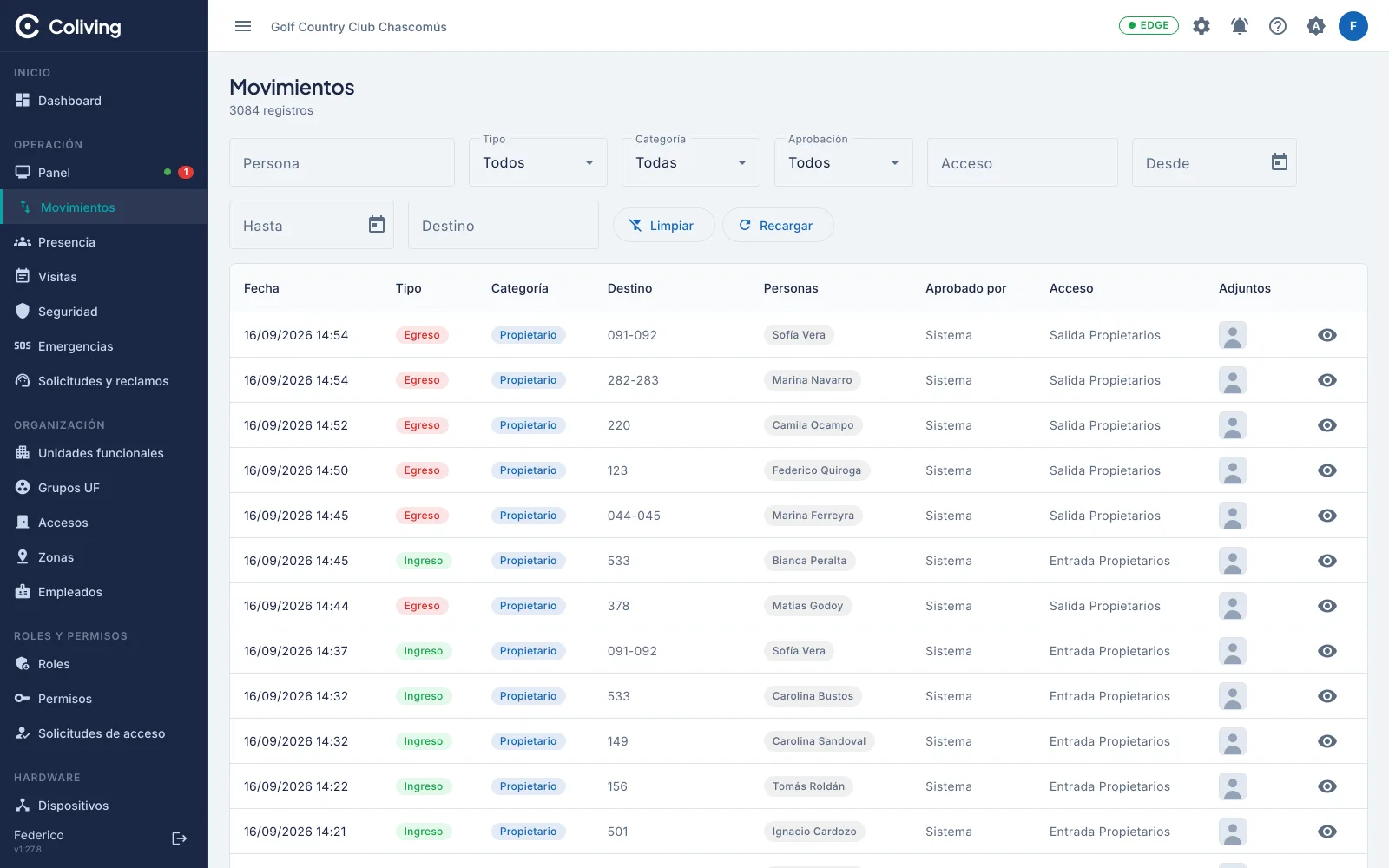Click the EDGE status badge

[x=1149, y=25]
